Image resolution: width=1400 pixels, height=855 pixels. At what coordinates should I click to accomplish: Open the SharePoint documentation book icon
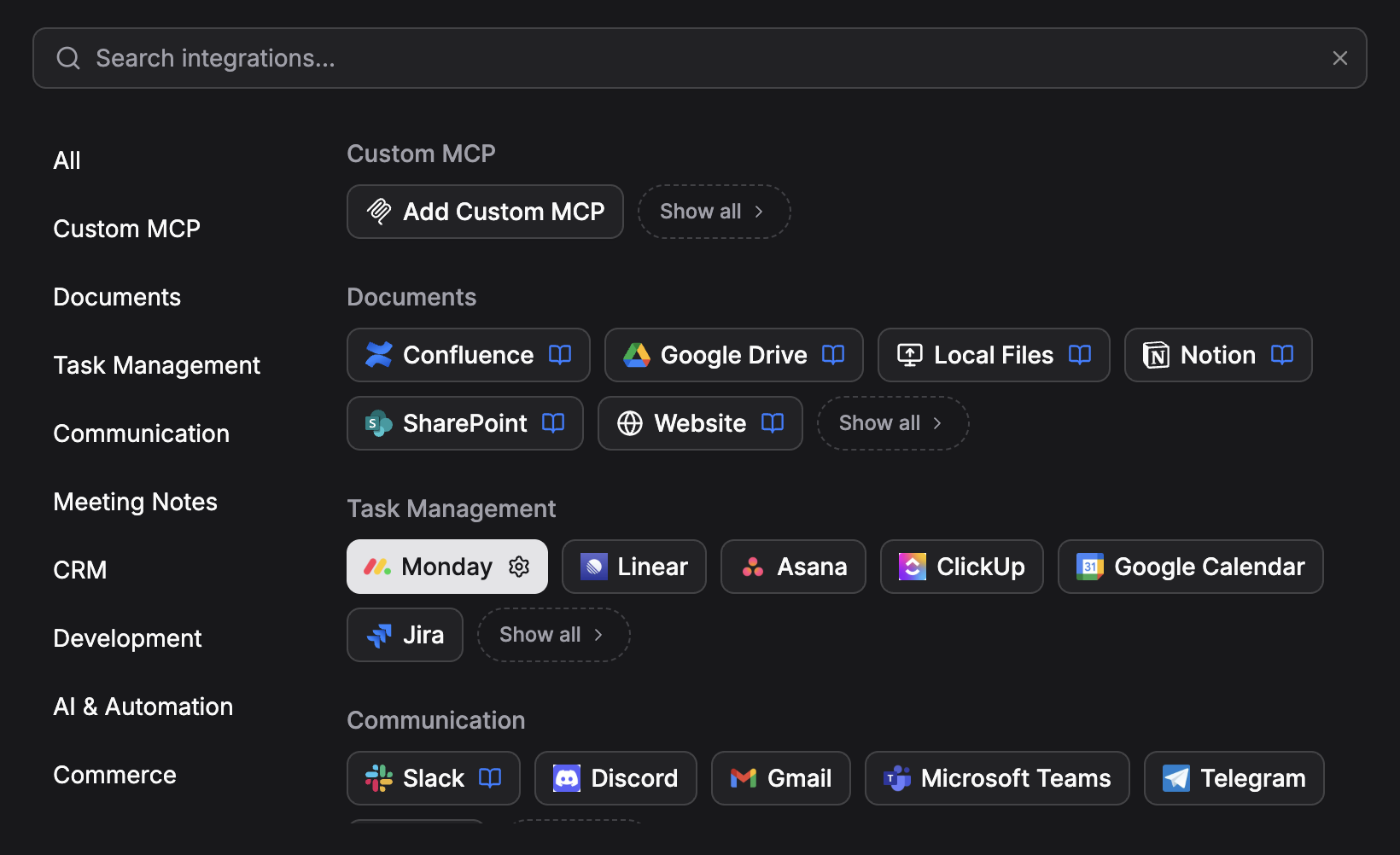pos(552,423)
